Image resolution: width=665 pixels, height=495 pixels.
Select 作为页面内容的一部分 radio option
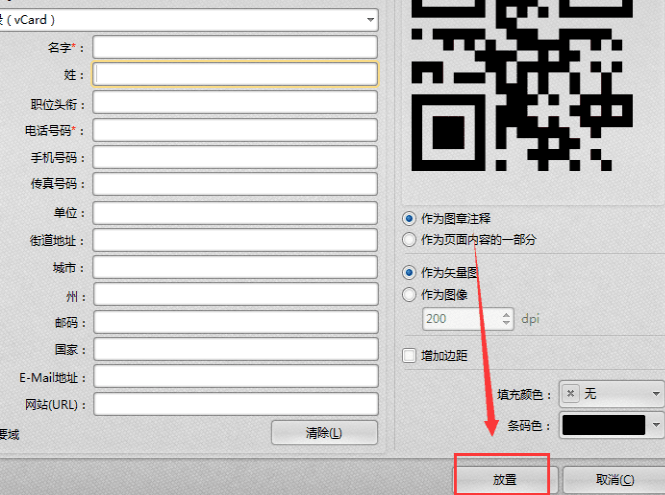click(x=409, y=240)
